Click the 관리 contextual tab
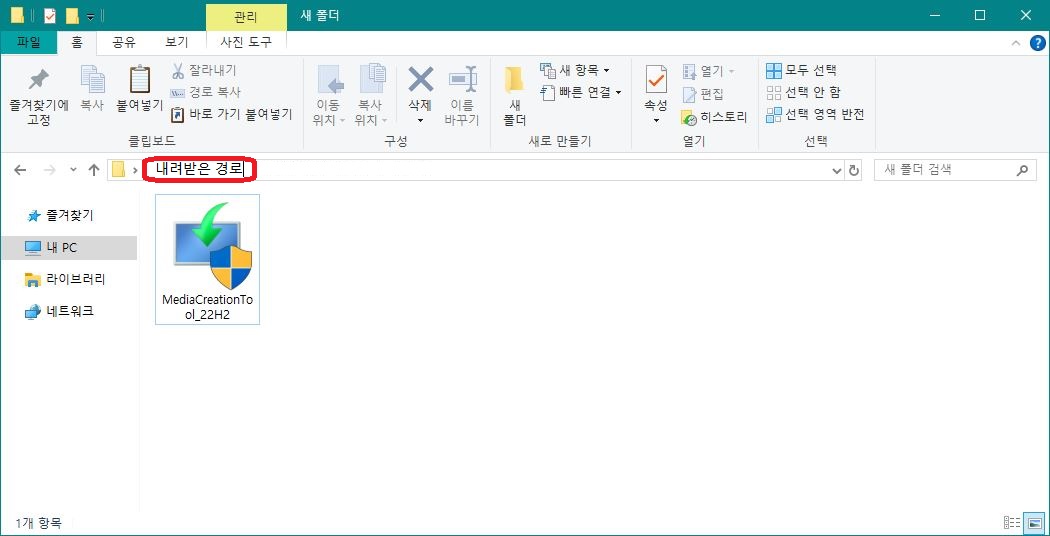Viewport: 1050px width, 536px height. (x=246, y=17)
